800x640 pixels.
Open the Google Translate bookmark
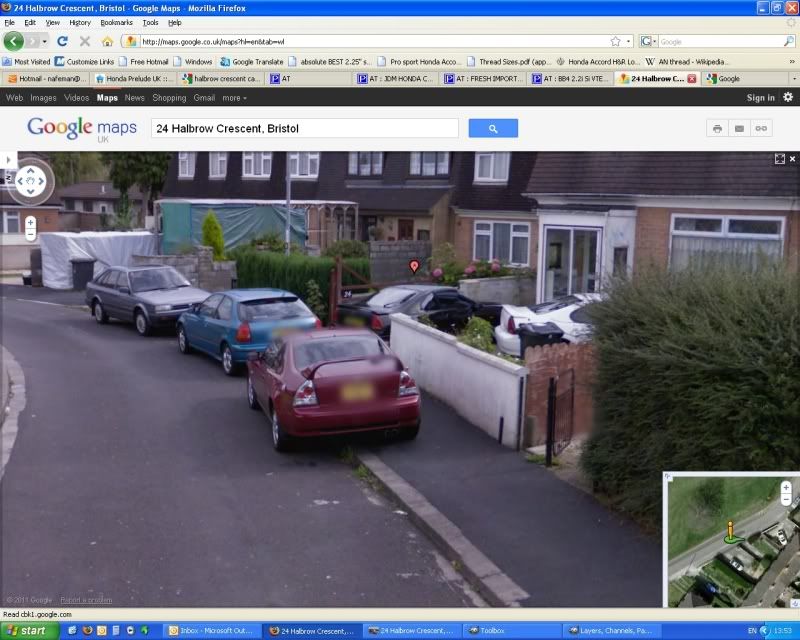252,62
